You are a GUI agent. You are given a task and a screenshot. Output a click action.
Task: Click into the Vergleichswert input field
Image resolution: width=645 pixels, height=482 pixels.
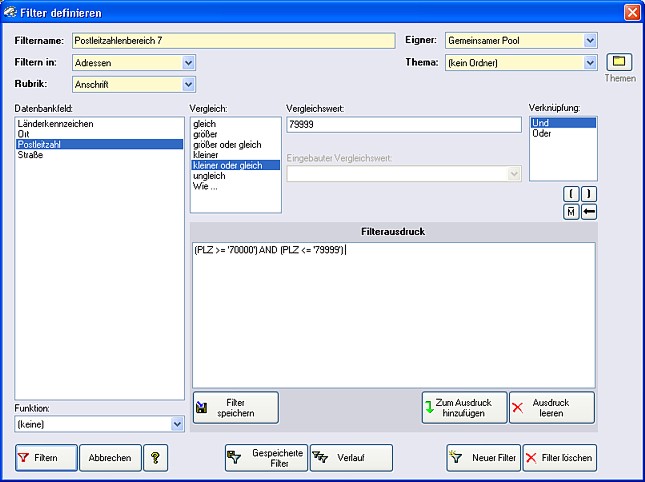point(403,125)
